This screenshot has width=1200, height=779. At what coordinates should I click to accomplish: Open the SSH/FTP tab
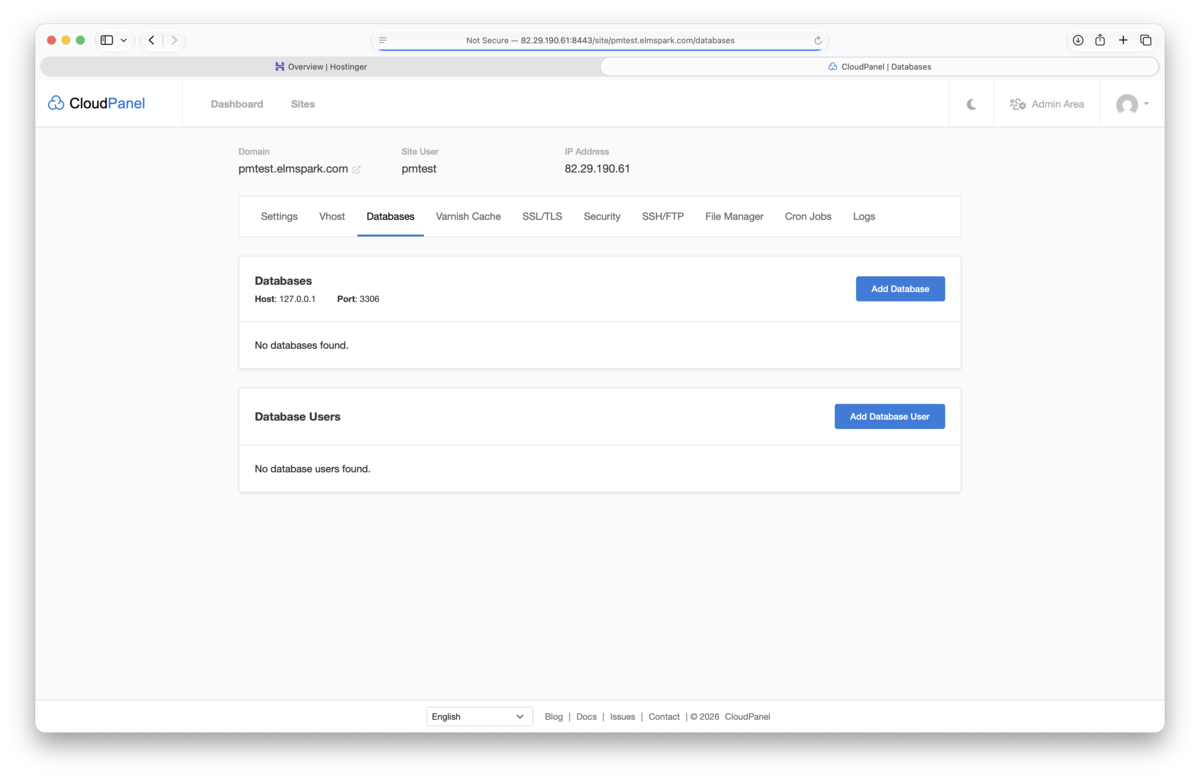663,216
